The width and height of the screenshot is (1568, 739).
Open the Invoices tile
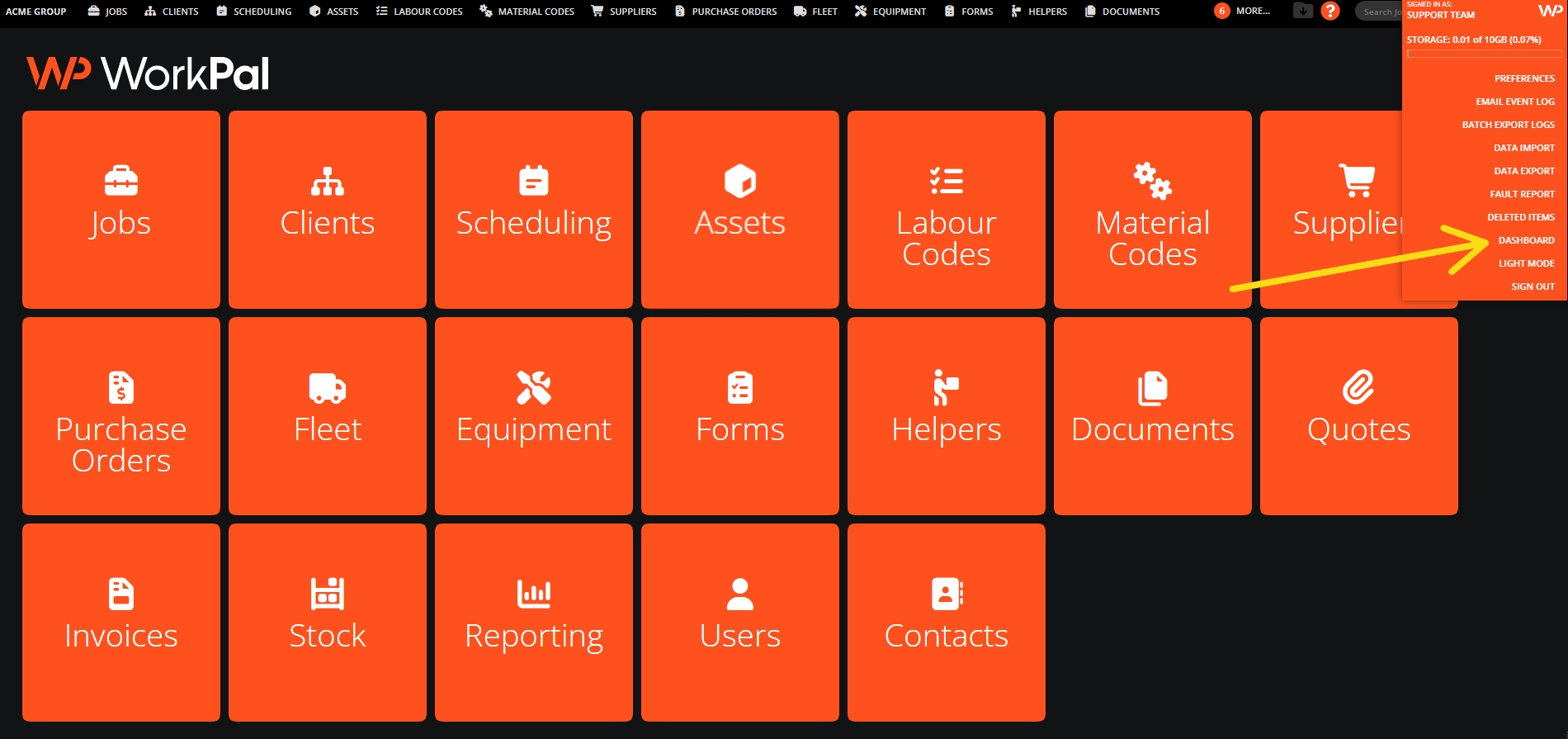click(121, 623)
